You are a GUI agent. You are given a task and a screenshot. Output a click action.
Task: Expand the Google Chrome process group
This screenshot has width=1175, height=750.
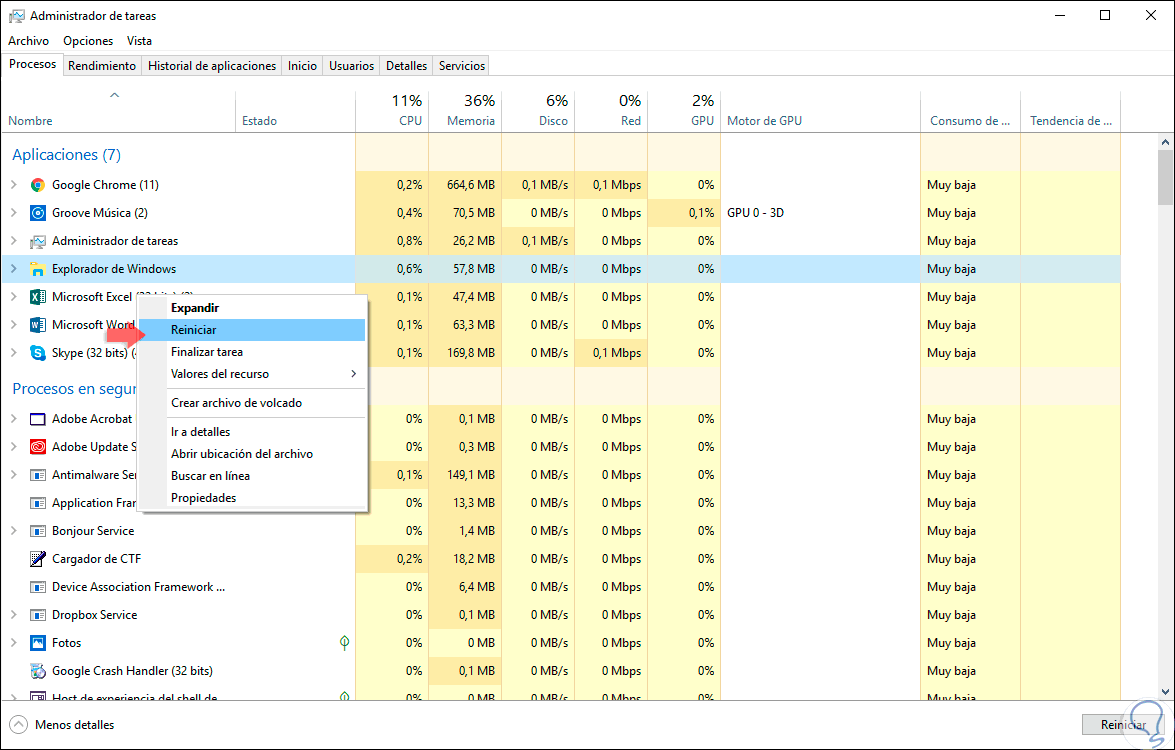pyautogui.click(x=13, y=185)
